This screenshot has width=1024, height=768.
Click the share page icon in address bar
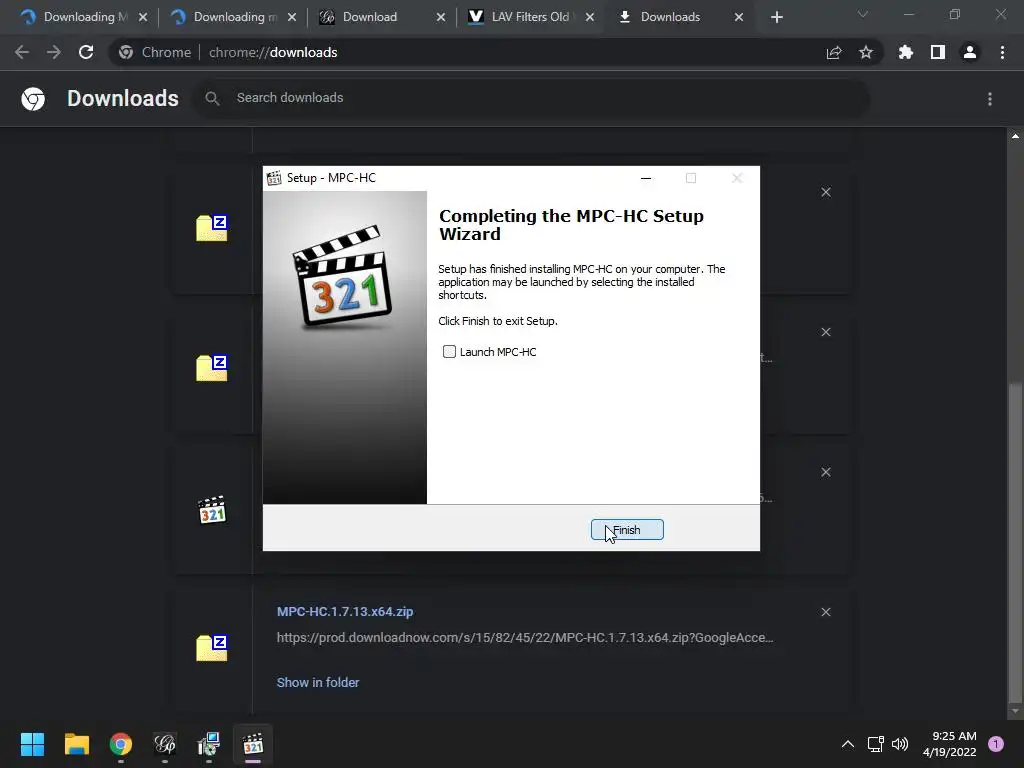pos(834,52)
